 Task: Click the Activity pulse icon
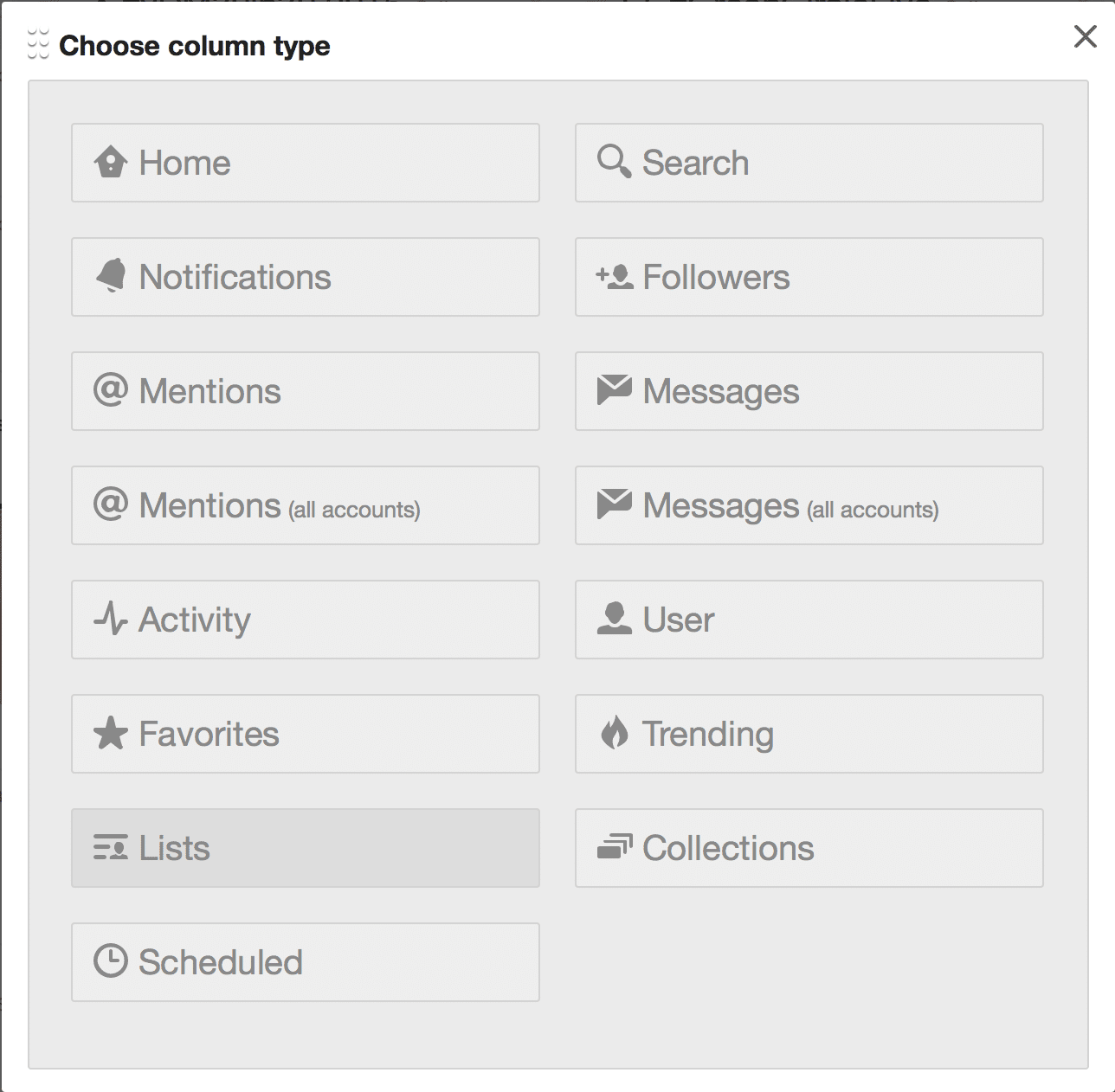tap(111, 619)
